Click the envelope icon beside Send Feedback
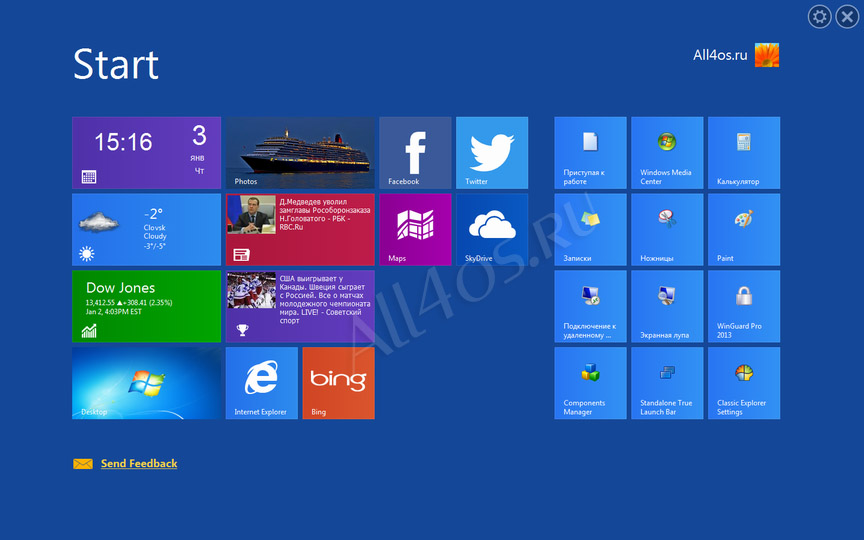The height and width of the screenshot is (540, 864). coord(83,464)
